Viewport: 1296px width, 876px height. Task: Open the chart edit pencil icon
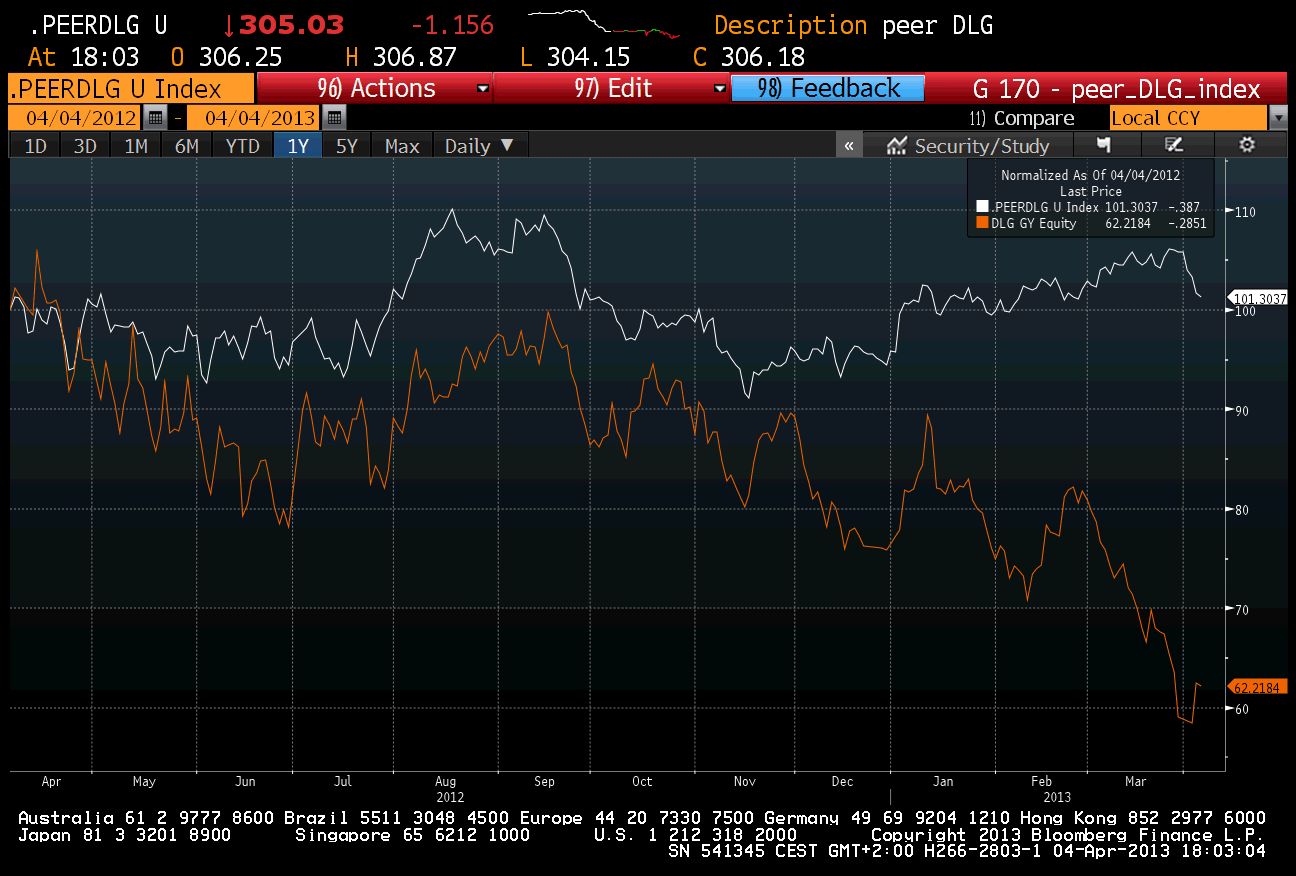coord(1175,146)
